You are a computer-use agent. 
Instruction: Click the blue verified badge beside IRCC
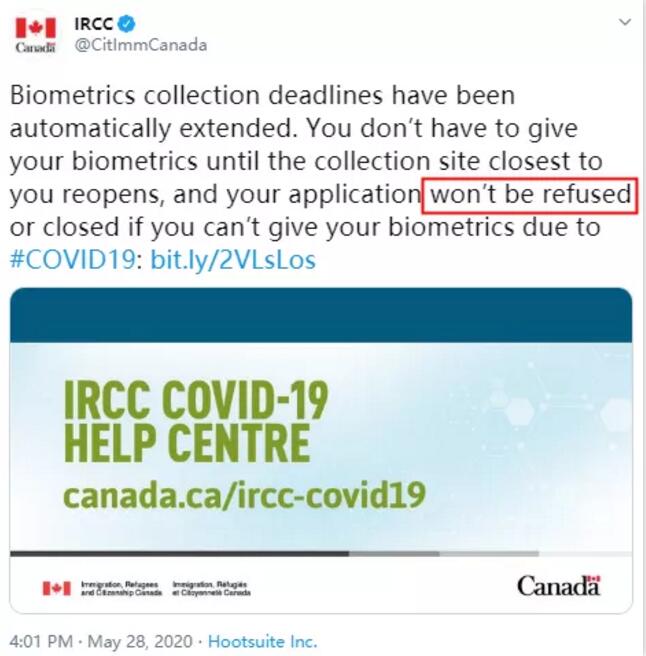coord(126,23)
